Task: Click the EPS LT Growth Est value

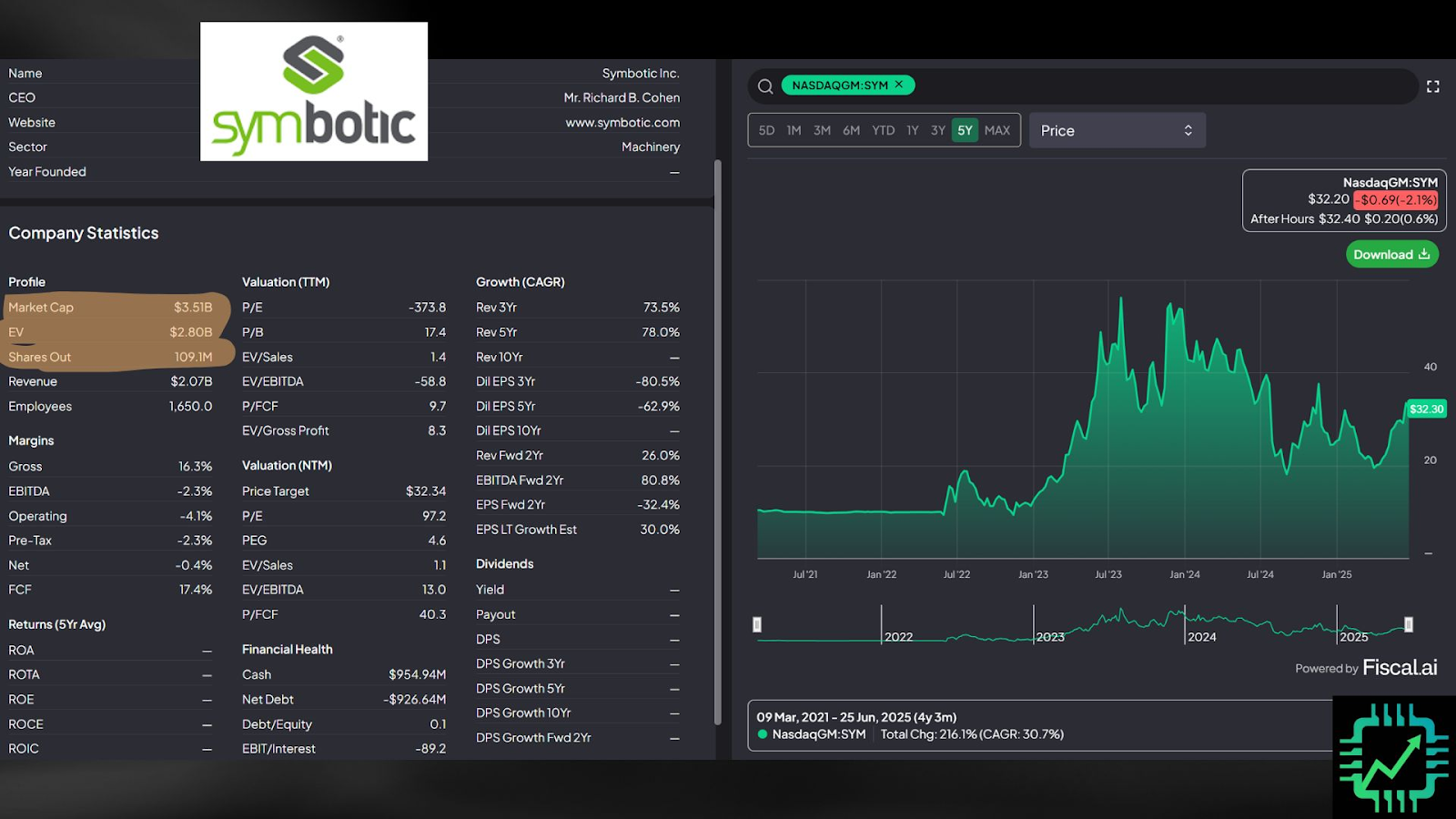Action: tap(660, 529)
